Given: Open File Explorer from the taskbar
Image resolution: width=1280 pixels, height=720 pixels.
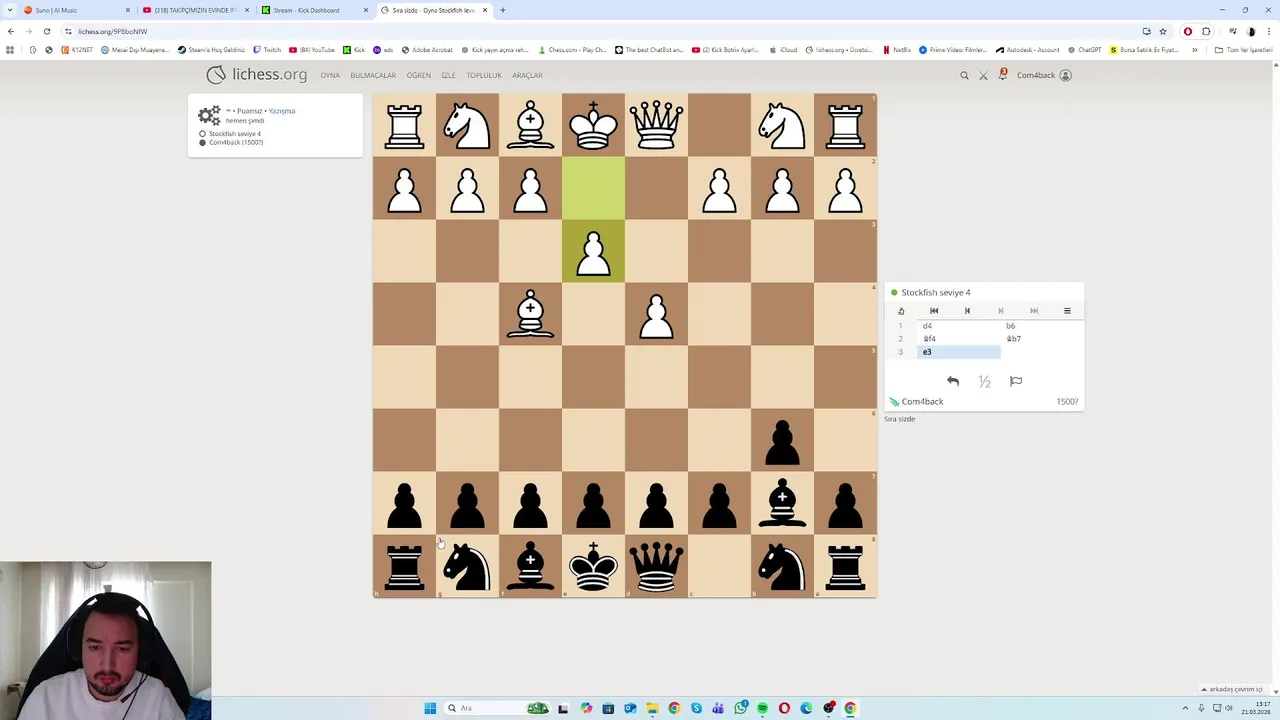Looking at the screenshot, I should click(652, 708).
